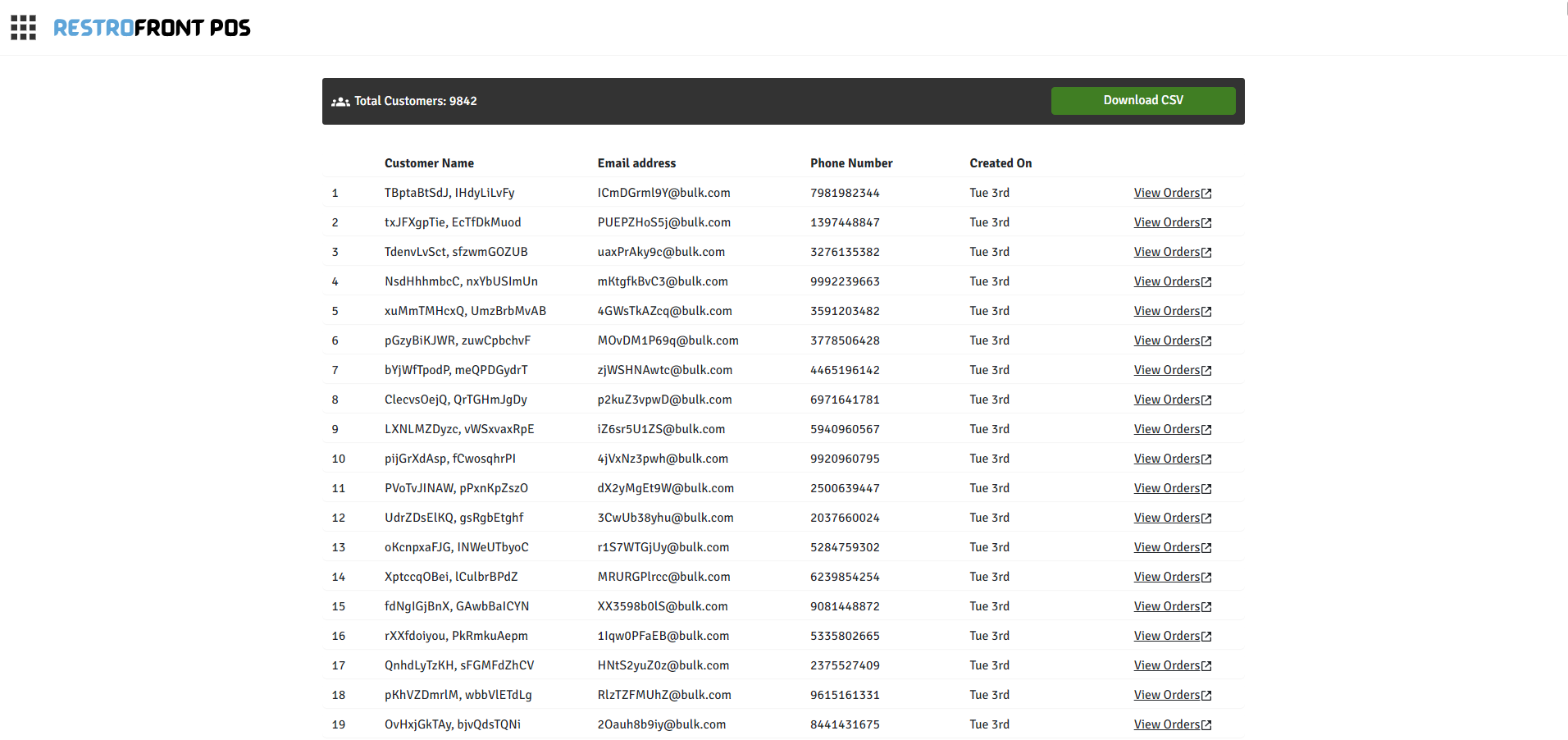View orders for txJFXgpTie, EcTfDkMuod
The image size is (1568, 740).
tap(1173, 222)
